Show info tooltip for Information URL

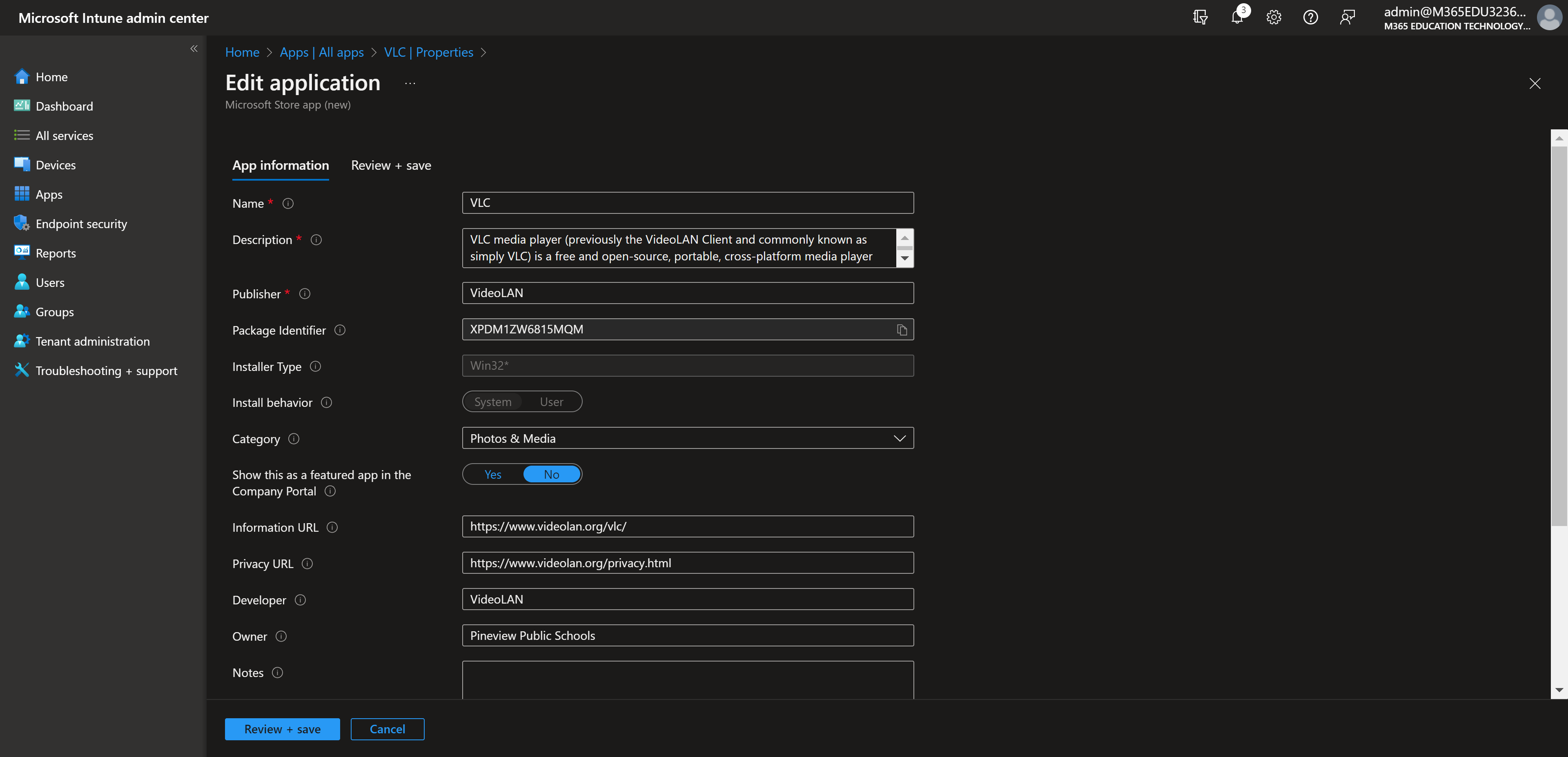[x=332, y=528]
